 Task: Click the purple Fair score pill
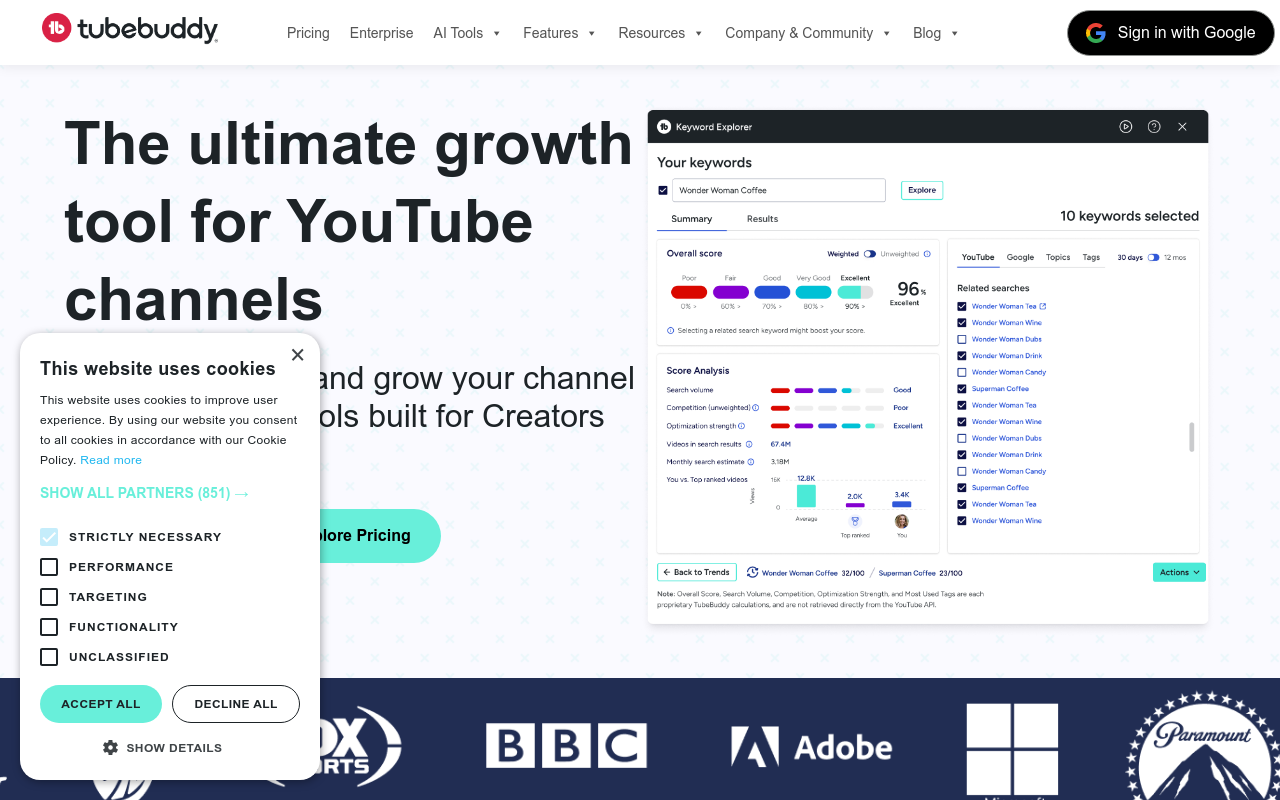731,292
